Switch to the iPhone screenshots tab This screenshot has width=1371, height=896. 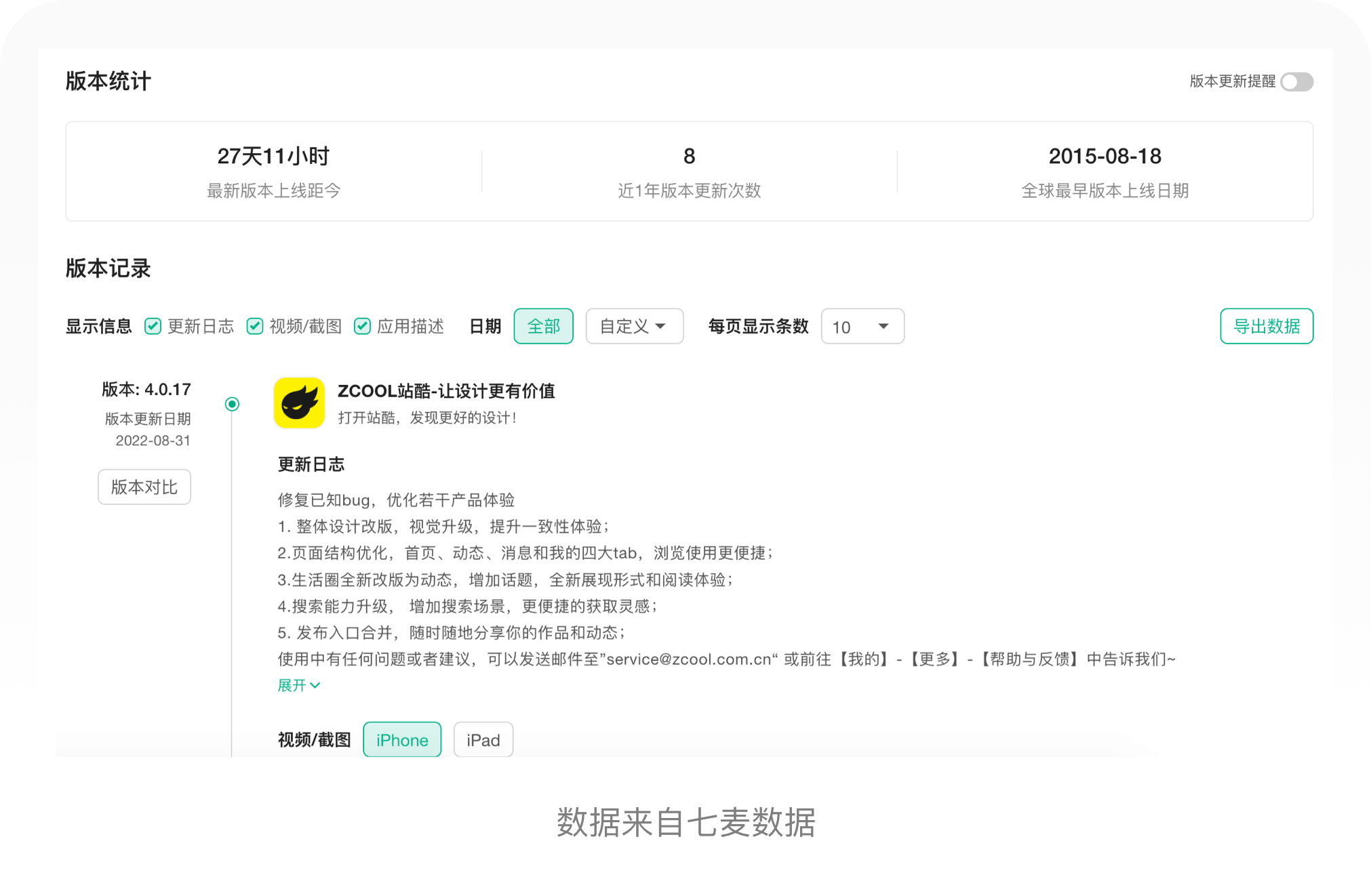tap(402, 739)
